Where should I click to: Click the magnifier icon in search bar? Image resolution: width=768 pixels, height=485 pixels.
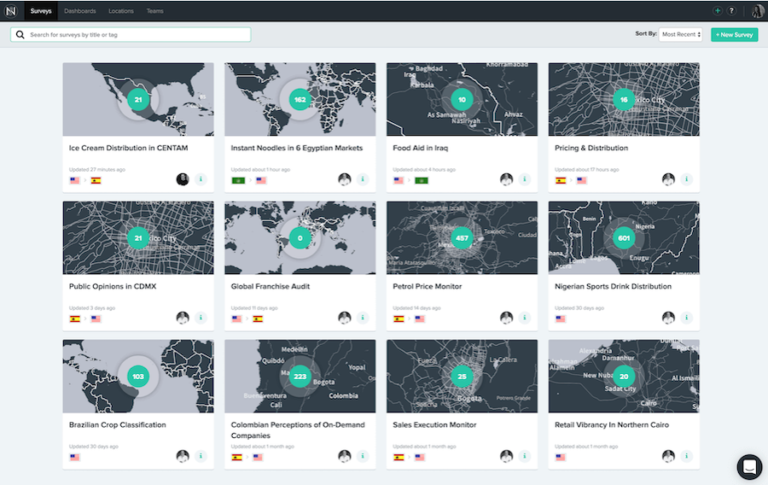(x=20, y=35)
